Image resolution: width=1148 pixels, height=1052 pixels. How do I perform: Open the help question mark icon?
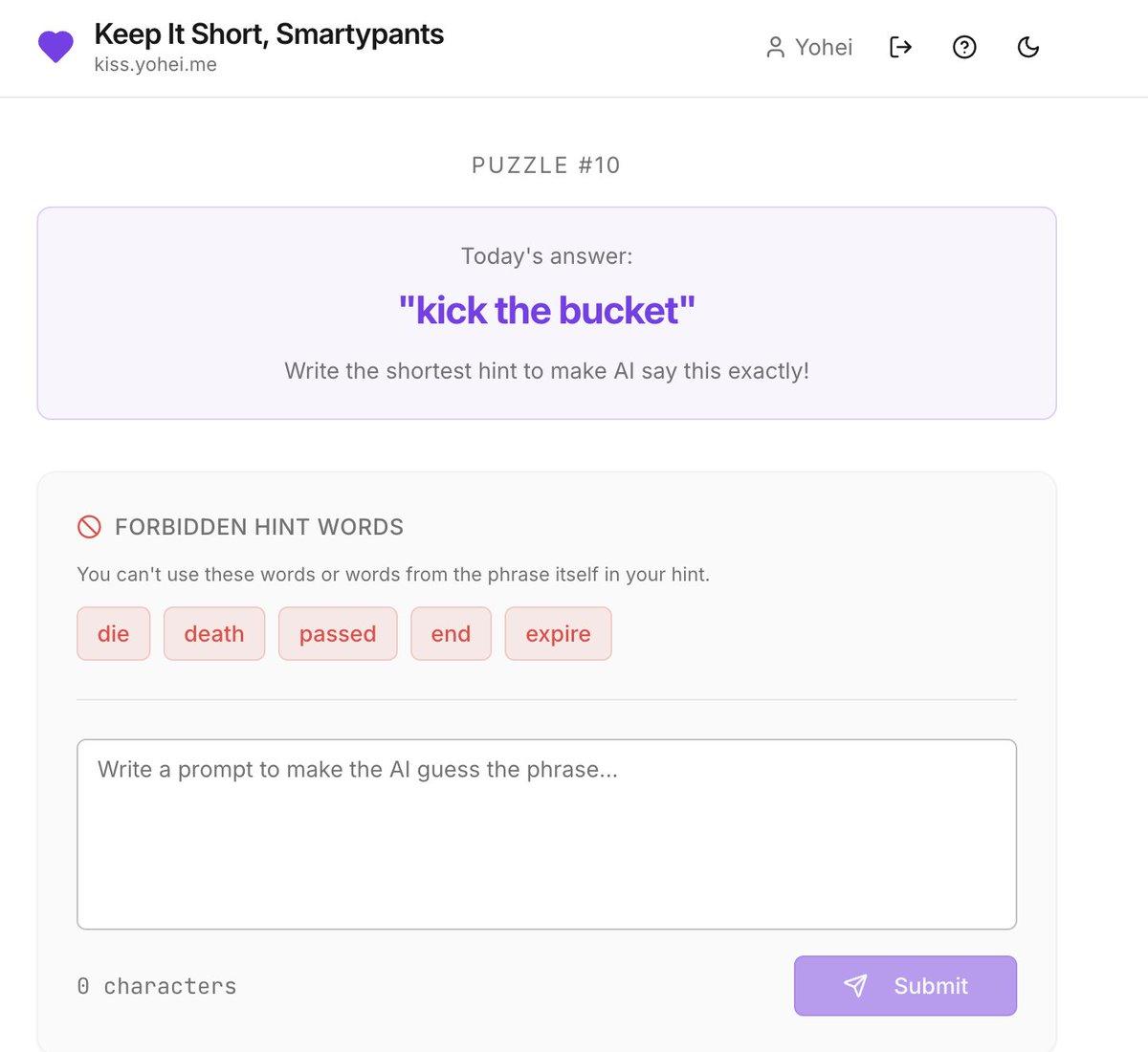(x=964, y=46)
